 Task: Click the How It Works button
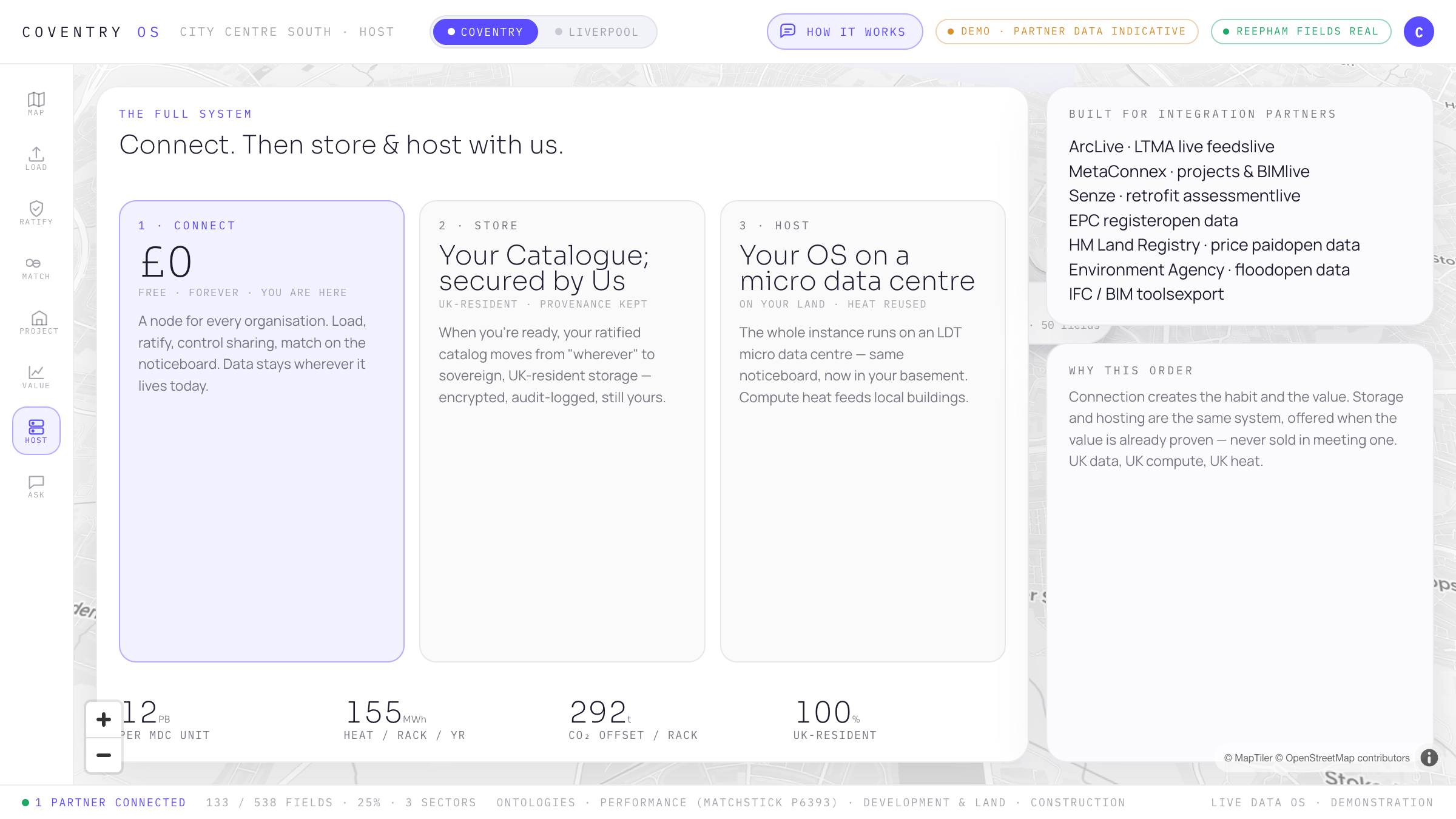click(844, 32)
